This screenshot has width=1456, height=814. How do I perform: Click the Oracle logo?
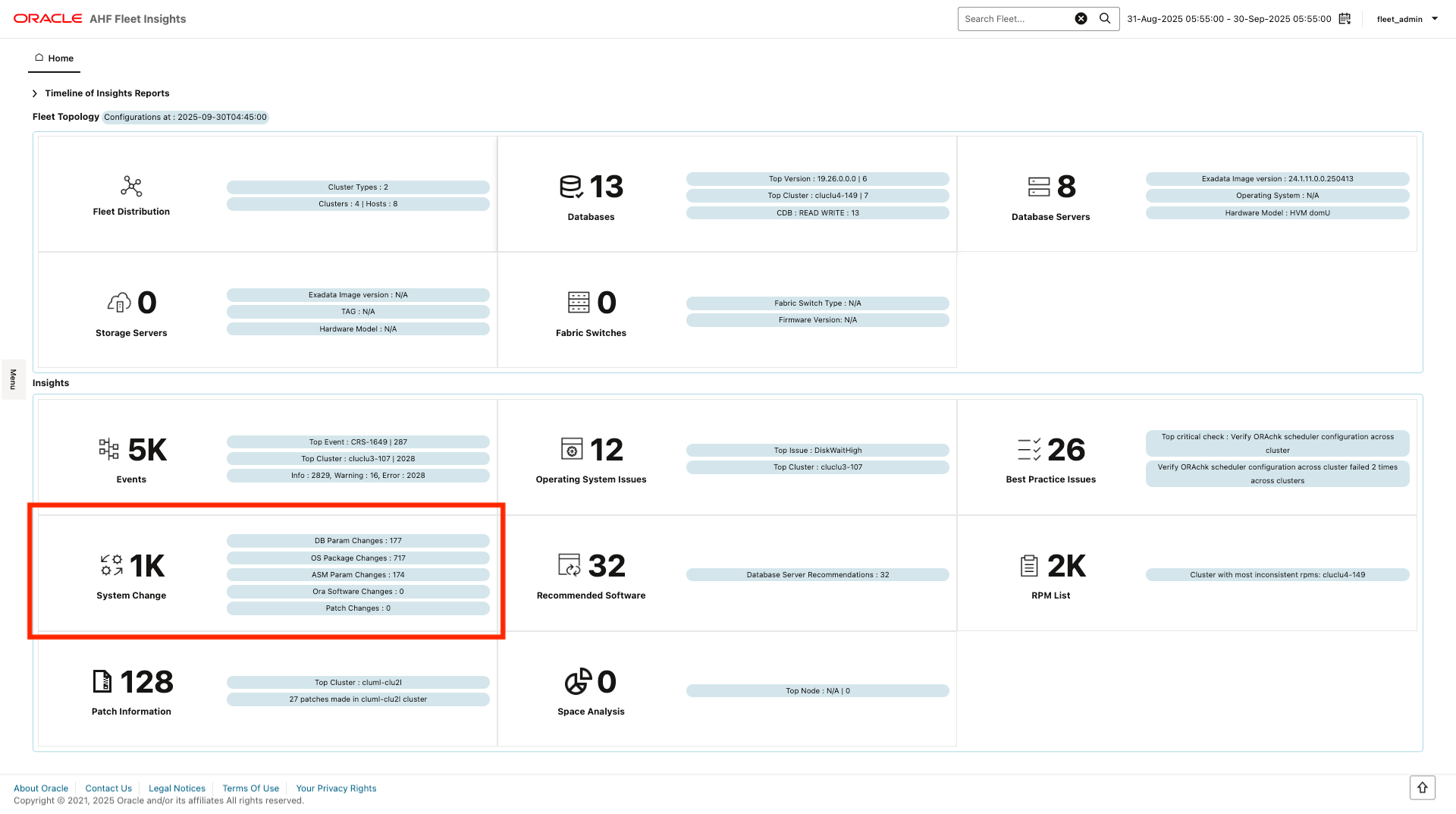click(x=48, y=19)
